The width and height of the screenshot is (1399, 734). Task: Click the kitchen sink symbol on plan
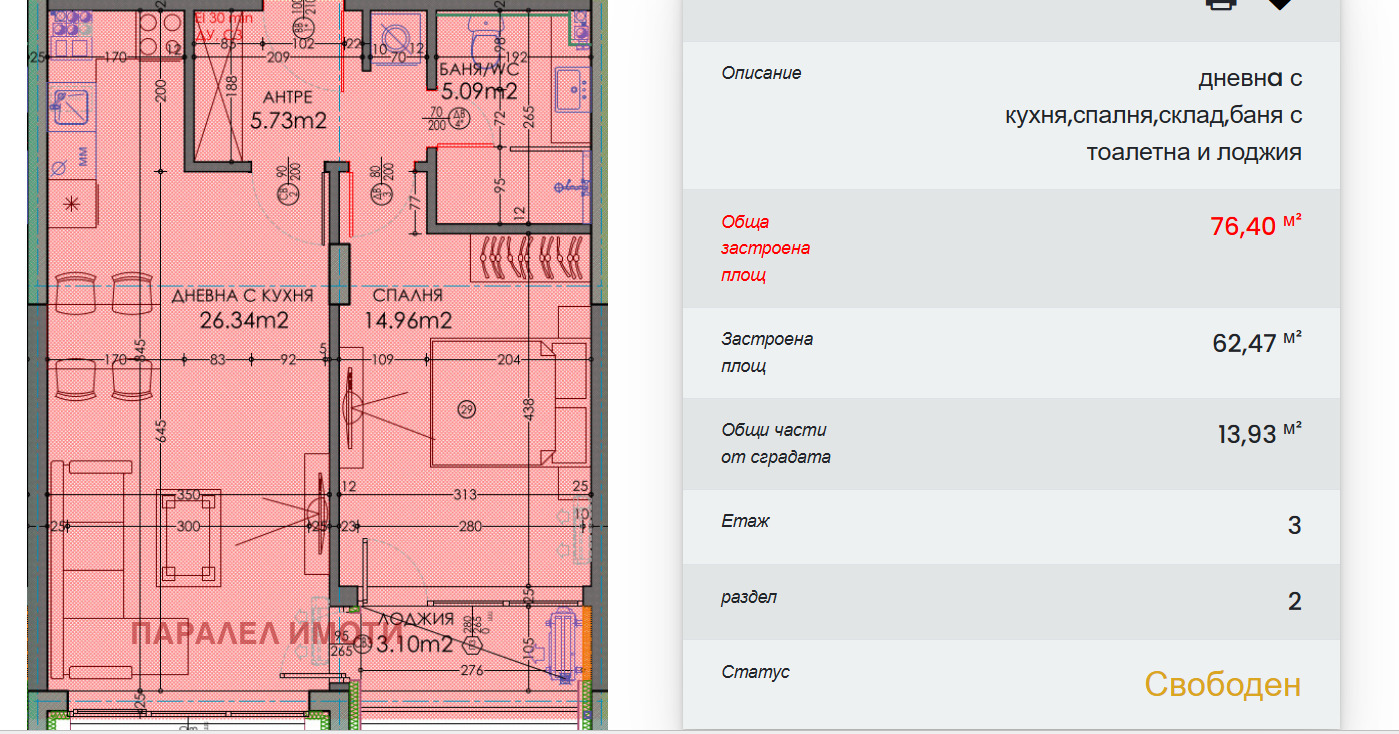click(71, 105)
